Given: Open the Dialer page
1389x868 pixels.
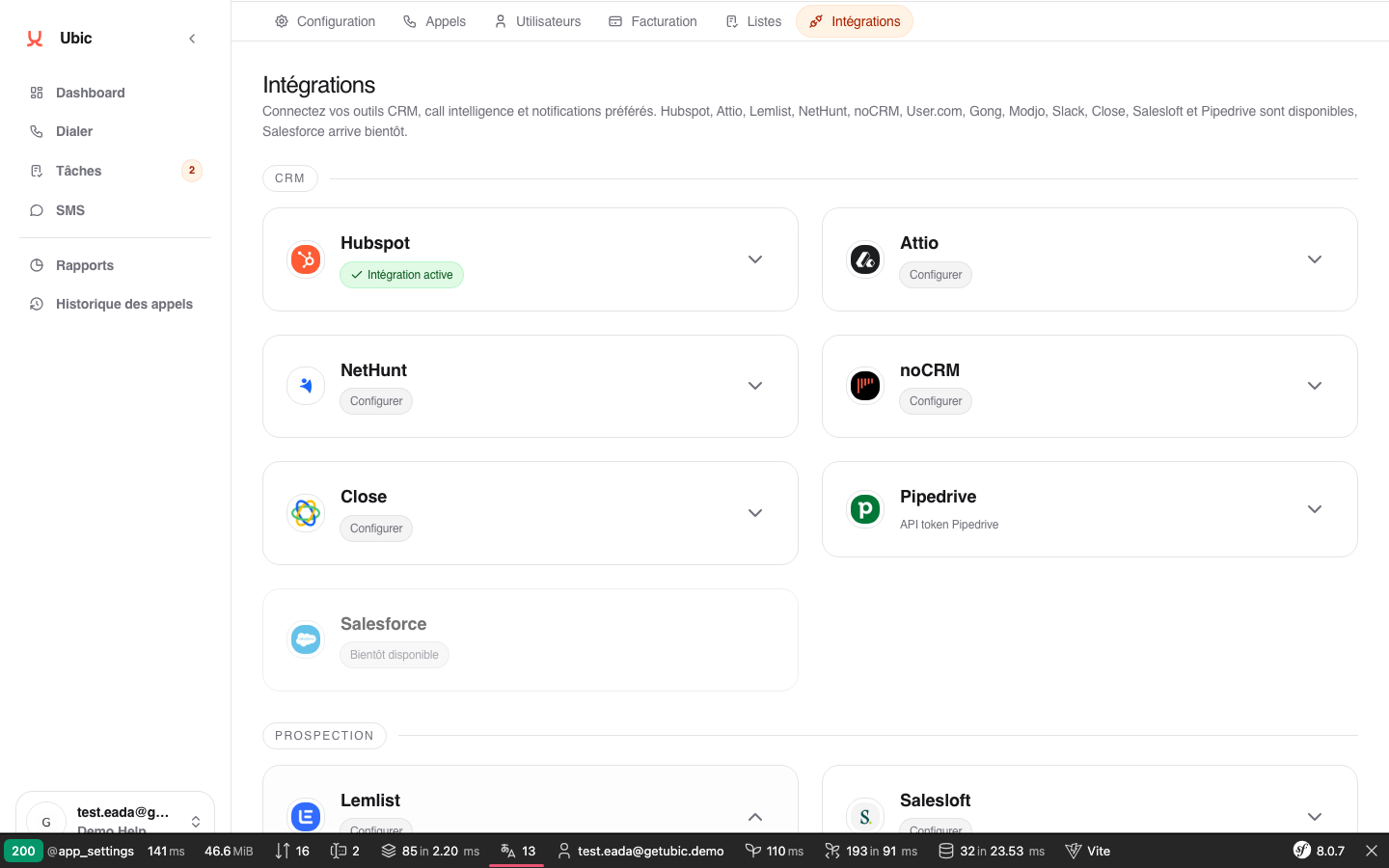Looking at the screenshot, I should (74, 131).
